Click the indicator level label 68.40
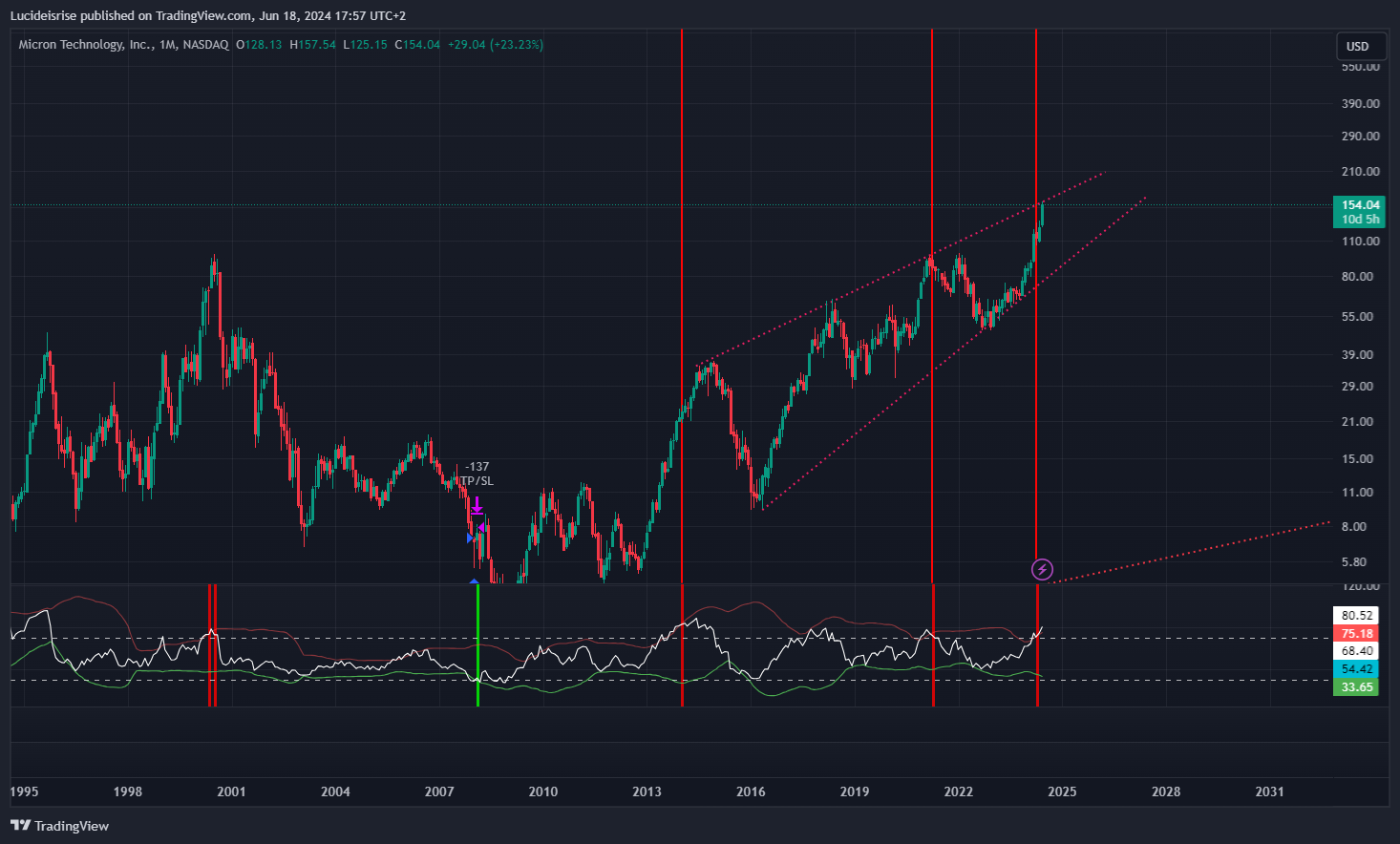This screenshot has height=844, width=1400. click(x=1357, y=651)
